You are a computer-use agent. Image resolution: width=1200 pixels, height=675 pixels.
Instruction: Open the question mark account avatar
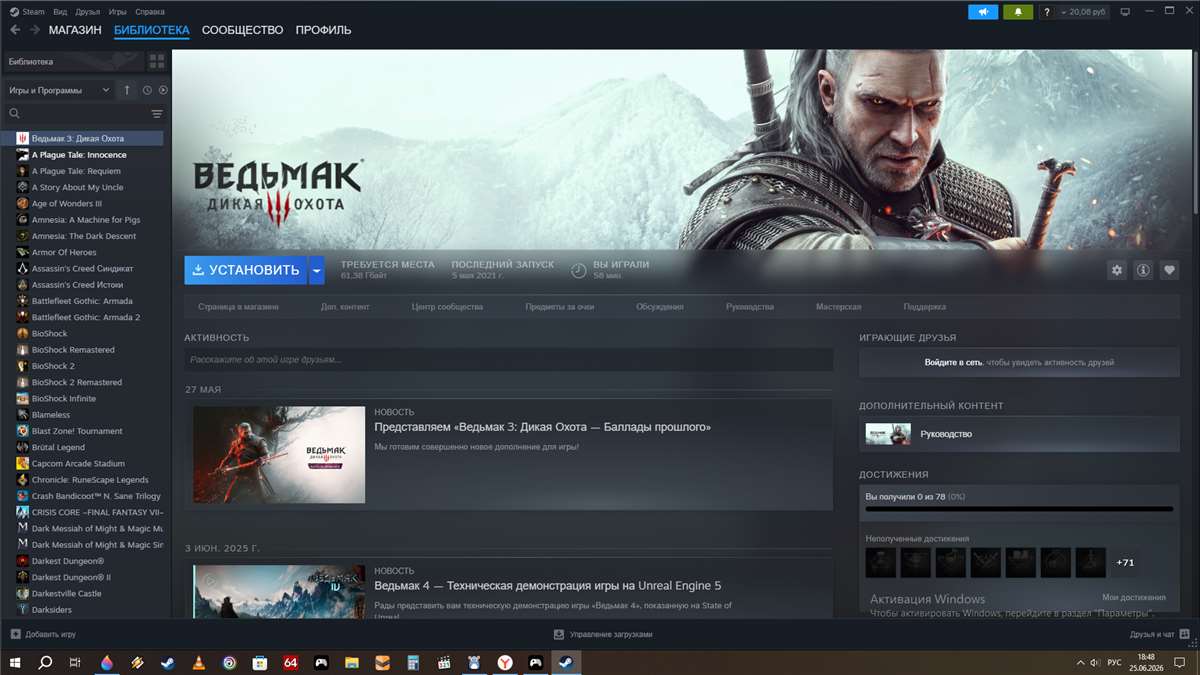[1047, 12]
